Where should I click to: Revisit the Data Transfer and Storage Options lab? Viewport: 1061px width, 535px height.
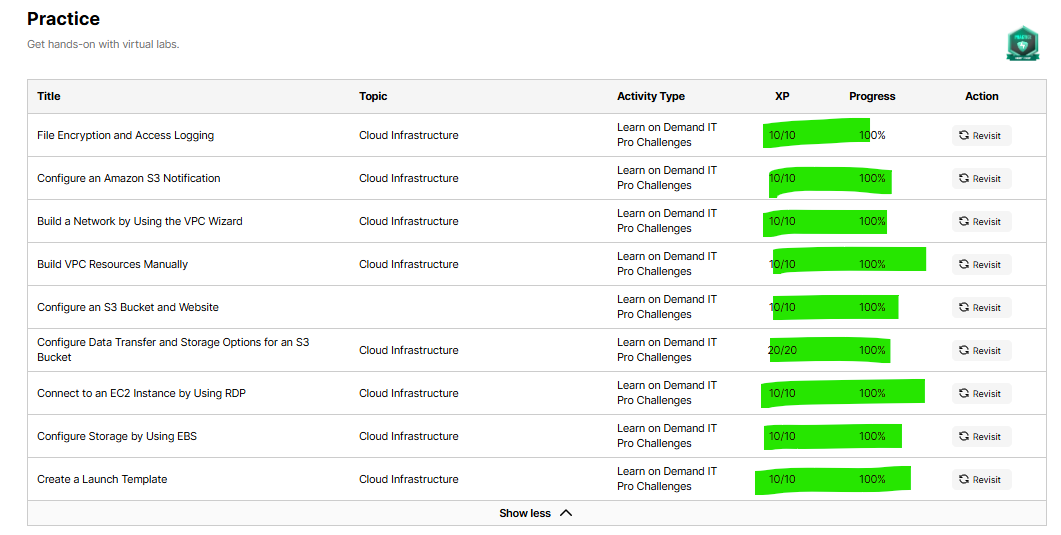click(x=981, y=350)
